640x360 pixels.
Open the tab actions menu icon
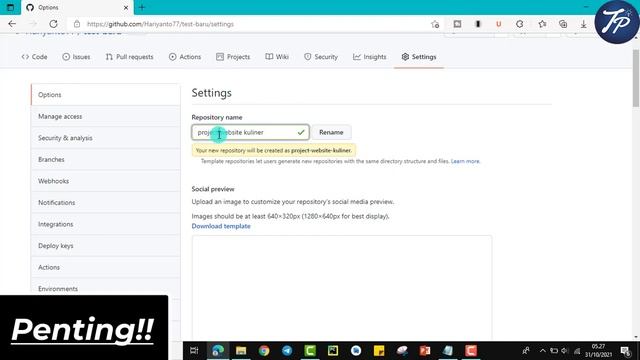pos(10,7)
